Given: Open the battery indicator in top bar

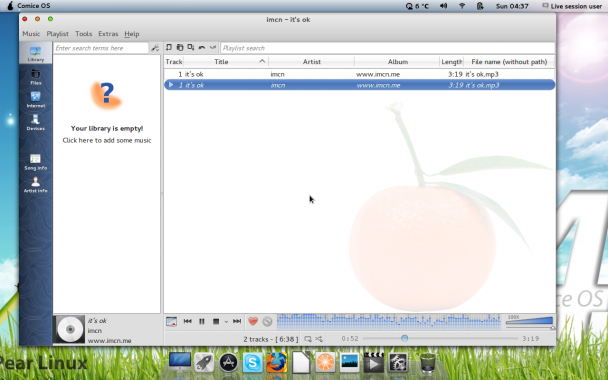Looking at the screenshot, I should [x=480, y=6].
